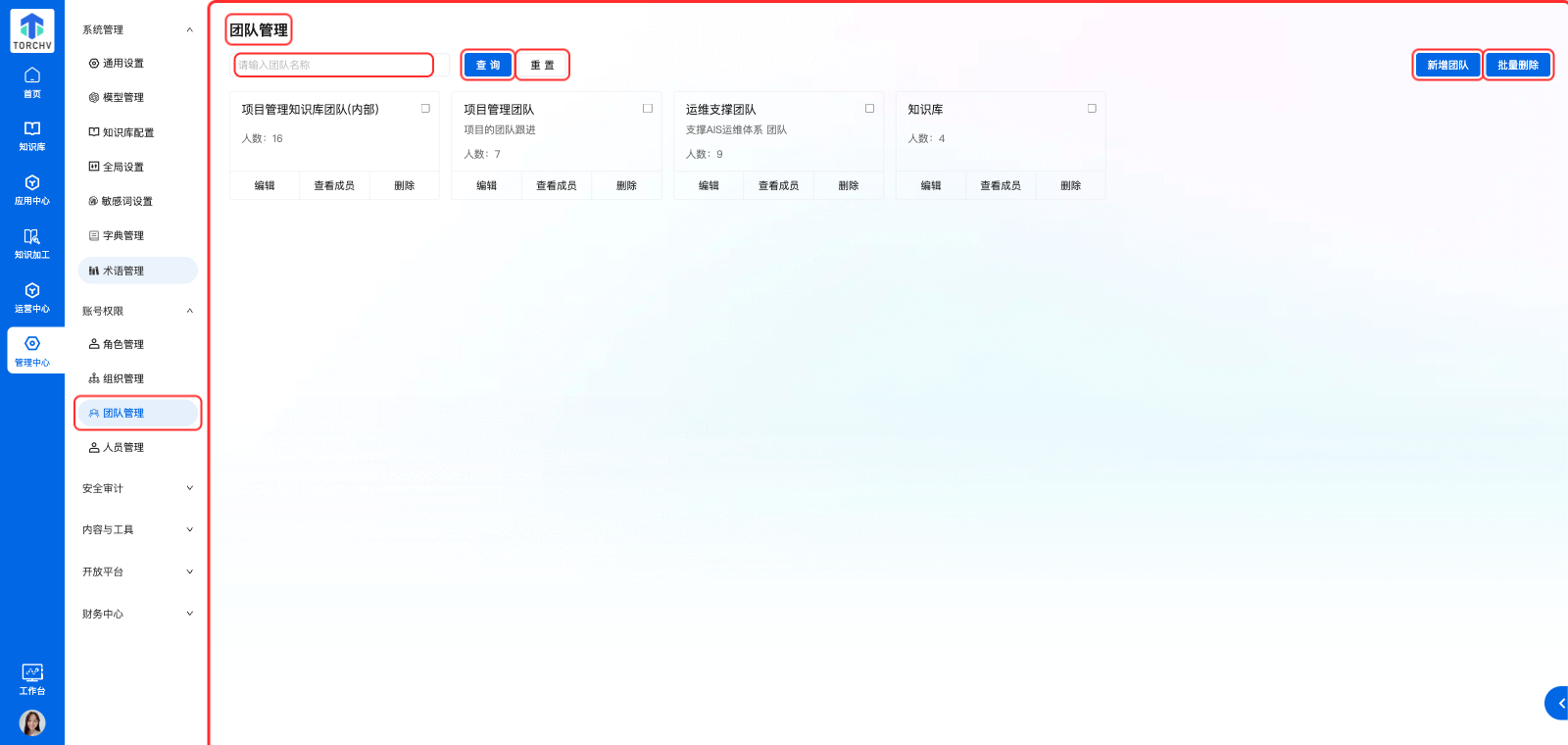Click the 运维支撑团队 card title
The width and height of the screenshot is (1568, 745).
(721, 110)
